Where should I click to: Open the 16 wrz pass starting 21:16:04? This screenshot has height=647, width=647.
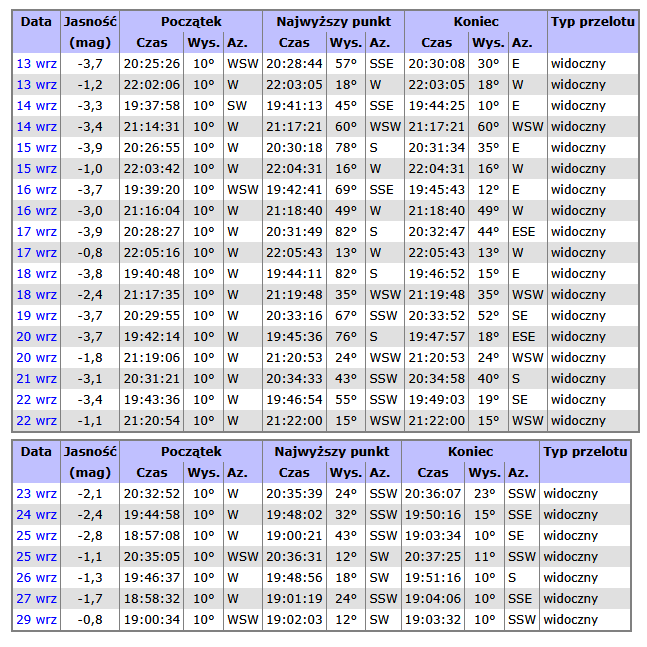[x=36, y=211]
